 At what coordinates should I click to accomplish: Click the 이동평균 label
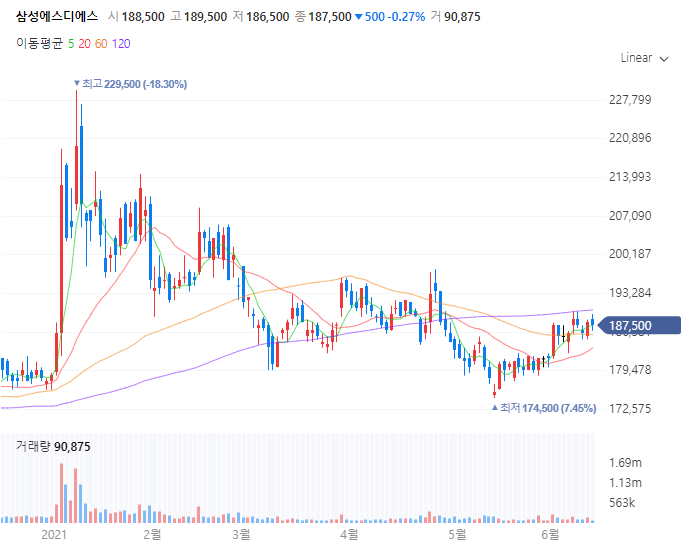(x=39, y=43)
